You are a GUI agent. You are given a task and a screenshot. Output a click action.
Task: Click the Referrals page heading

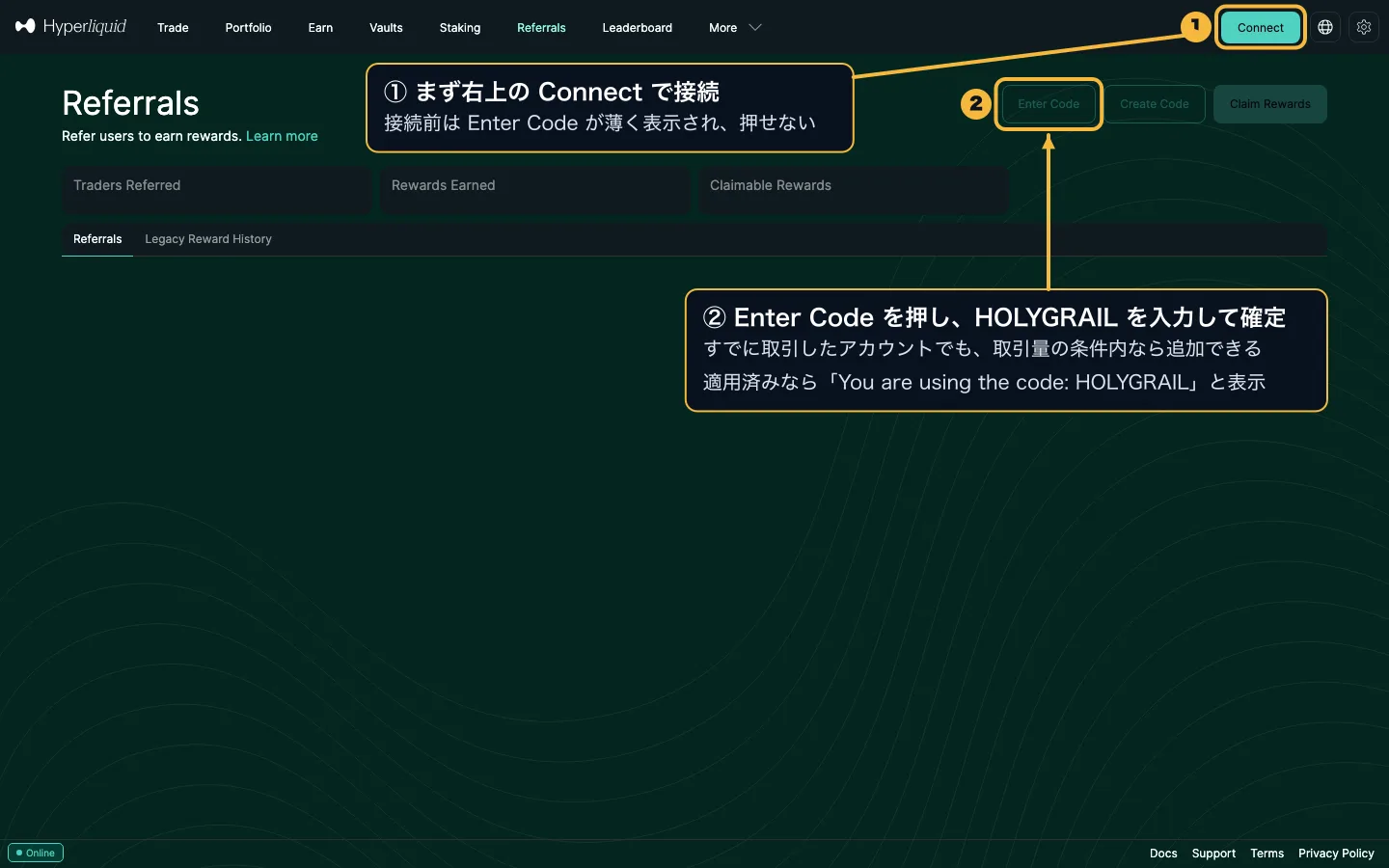130,103
